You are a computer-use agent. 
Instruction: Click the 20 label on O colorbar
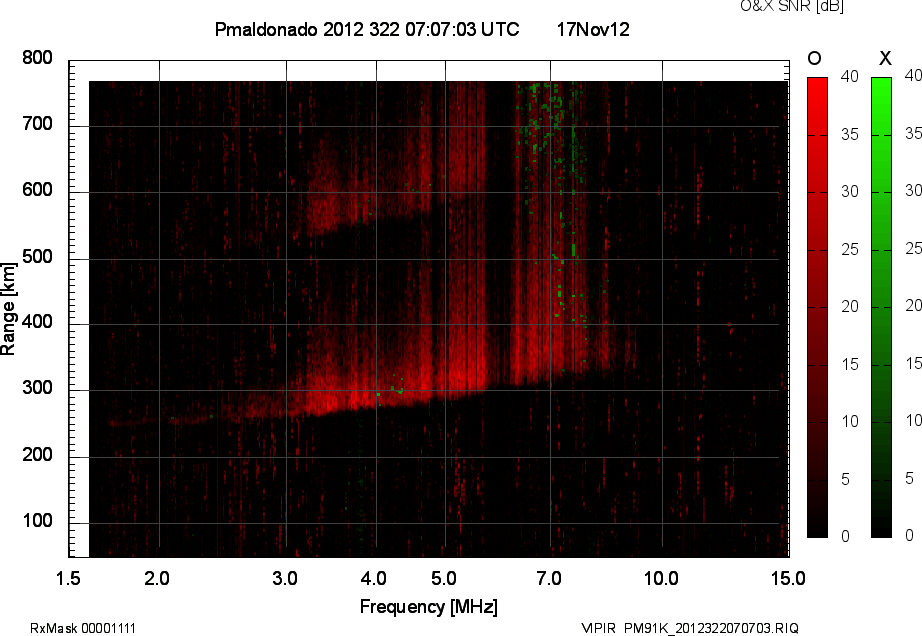(850, 306)
